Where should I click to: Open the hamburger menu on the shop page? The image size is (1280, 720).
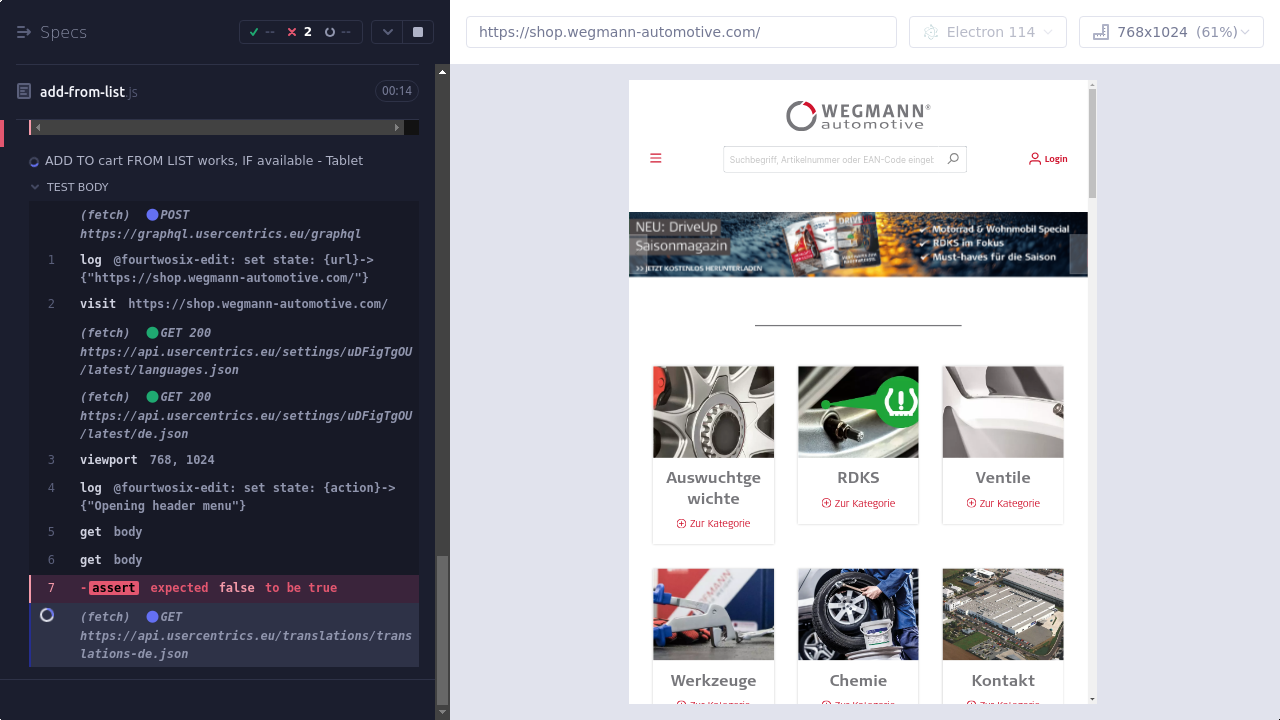656,158
